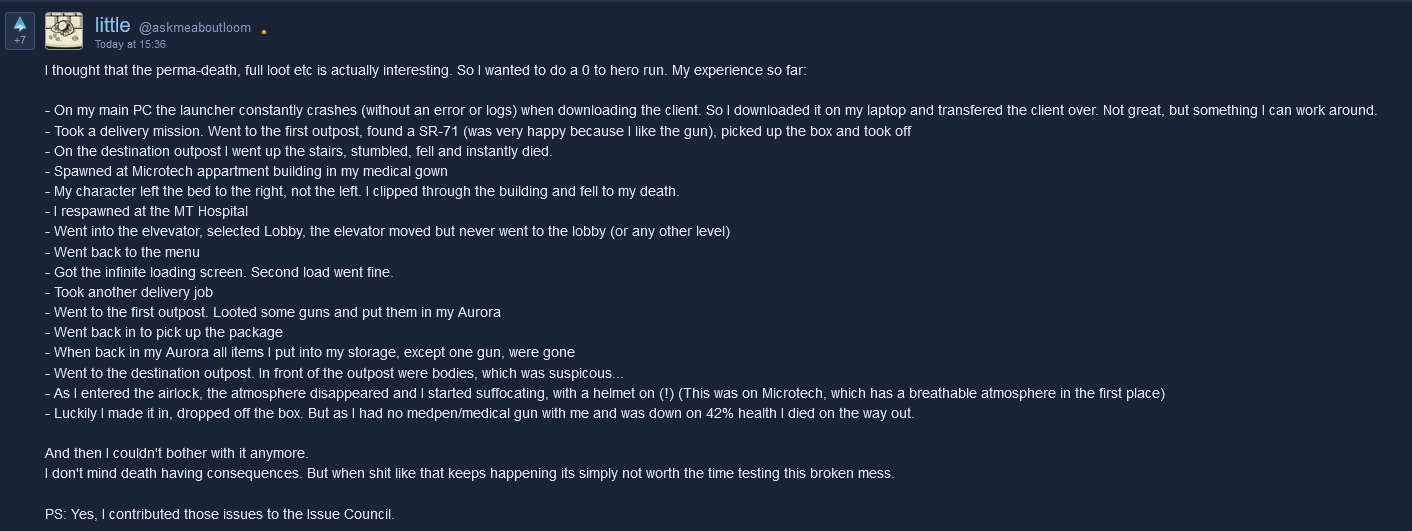Click the orange status dot beside the handle

point(264,32)
